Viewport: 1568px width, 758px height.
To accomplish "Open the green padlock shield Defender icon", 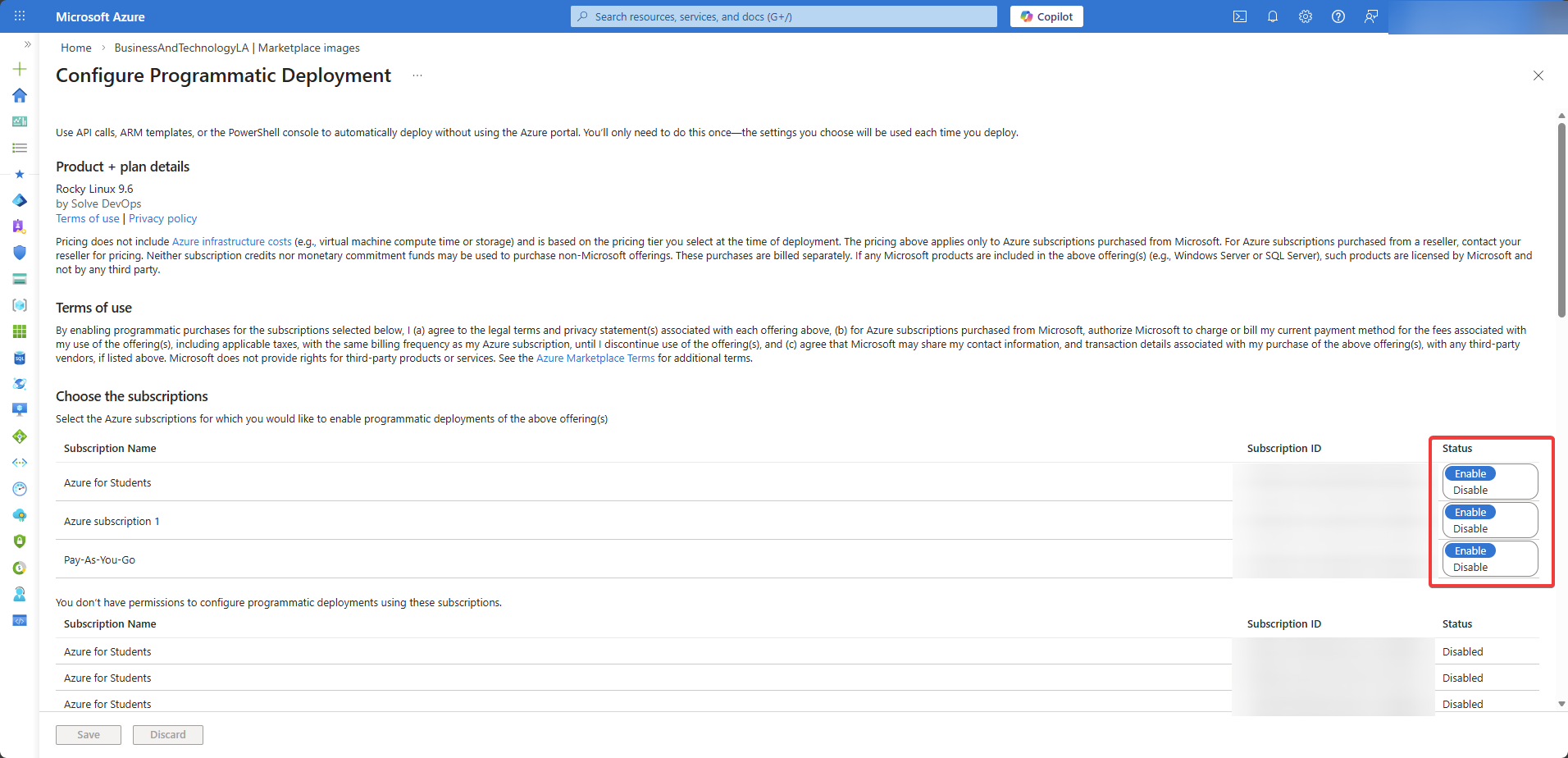I will click(x=20, y=541).
